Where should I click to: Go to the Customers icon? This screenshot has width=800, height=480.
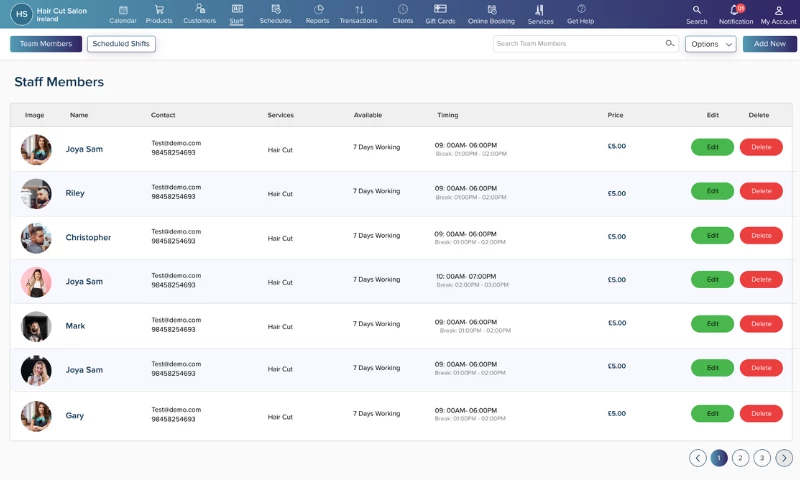coord(200,10)
